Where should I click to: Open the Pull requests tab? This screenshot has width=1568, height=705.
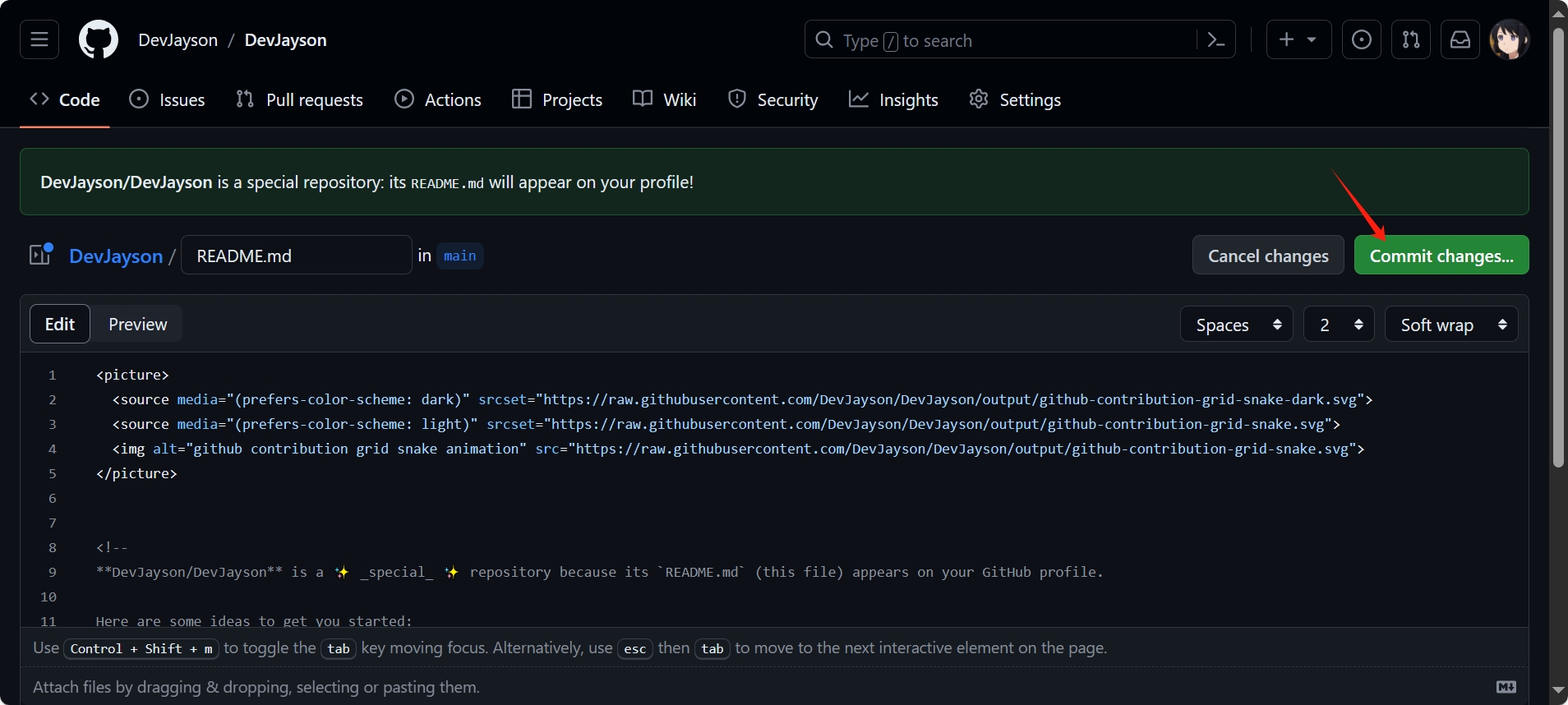pos(299,99)
